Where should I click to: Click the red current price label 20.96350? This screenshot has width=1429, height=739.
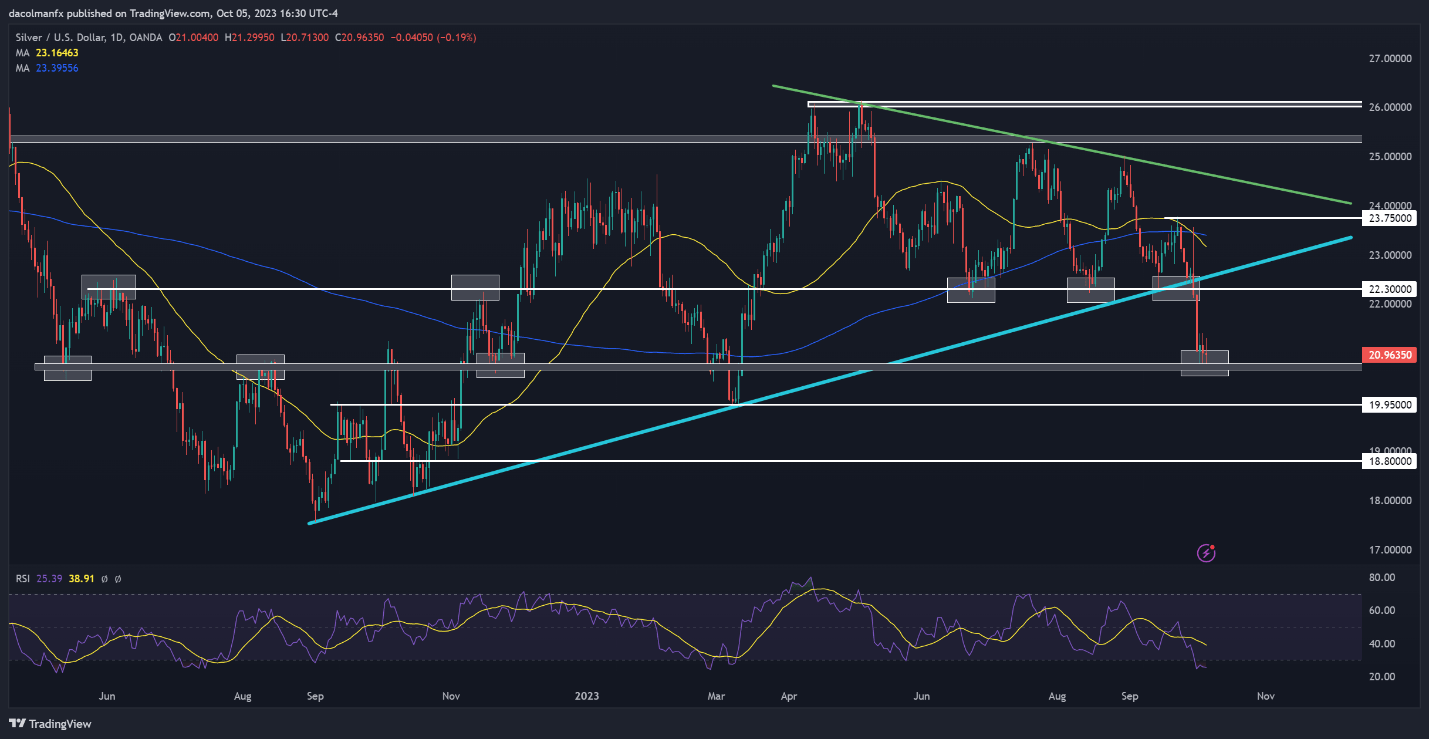(1391, 354)
